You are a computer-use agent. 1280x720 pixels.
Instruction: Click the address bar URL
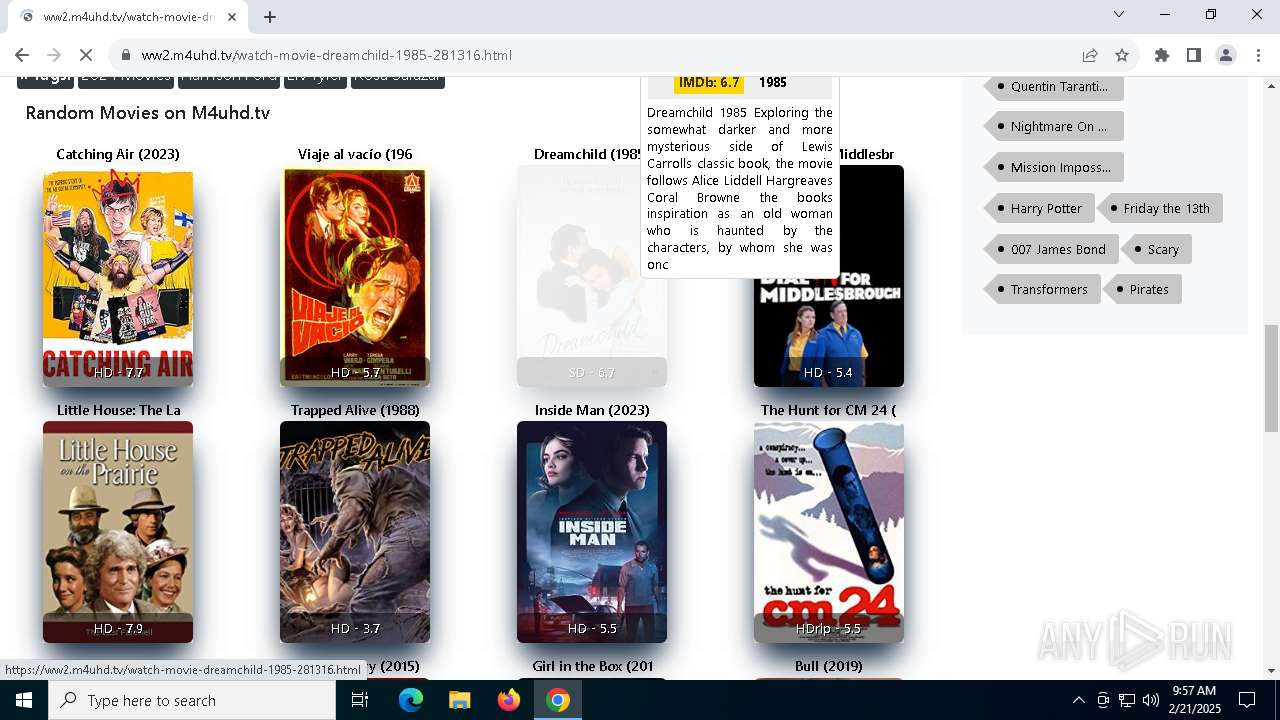click(x=327, y=55)
